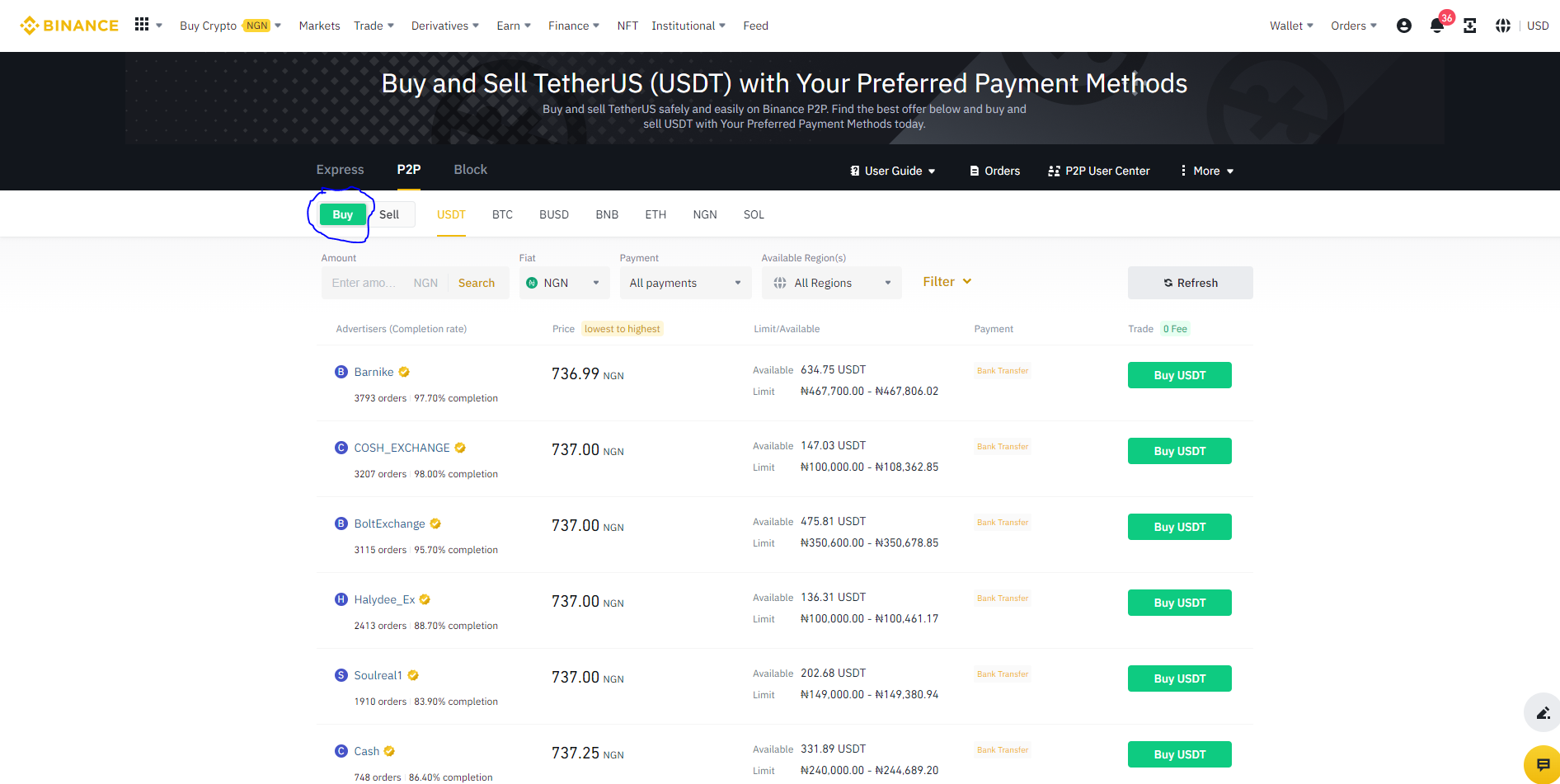Open the All payments dropdown
This screenshot has height=784, width=1560.
[685, 283]
